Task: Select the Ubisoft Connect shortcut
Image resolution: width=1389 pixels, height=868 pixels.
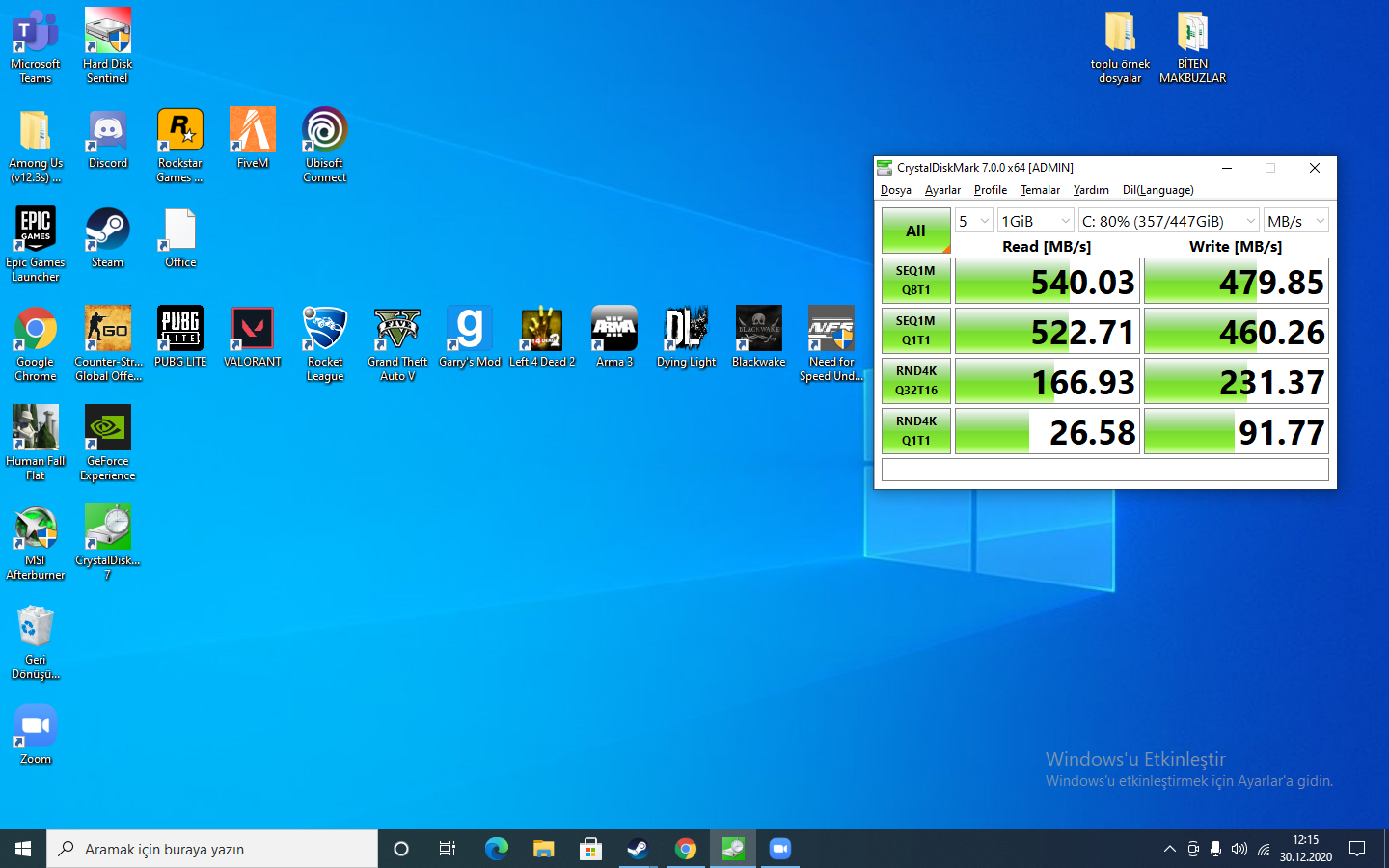Action: click(x=325, y=145)
